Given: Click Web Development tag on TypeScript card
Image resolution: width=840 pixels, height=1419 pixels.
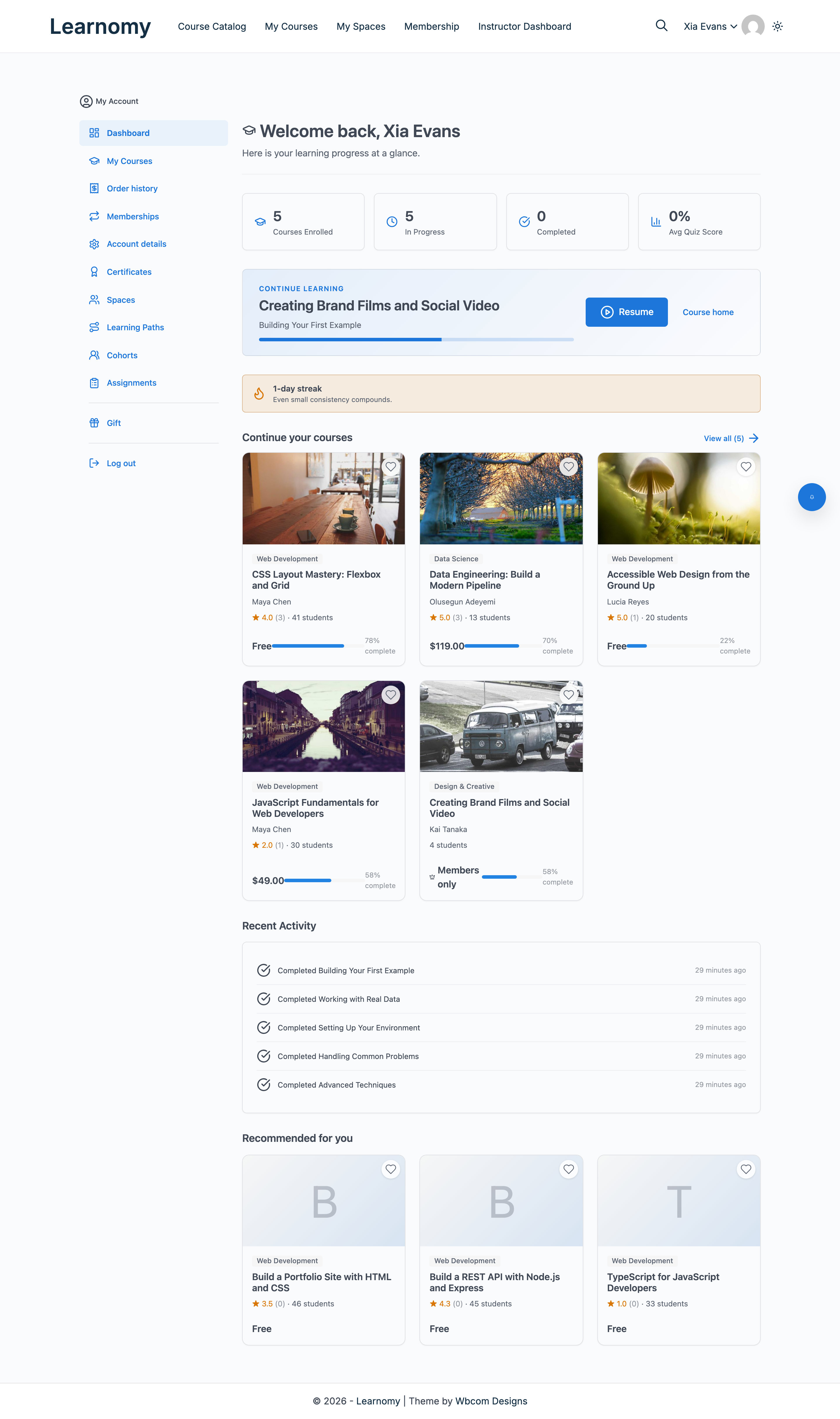Looking at the screenshot, I should pos(642,1261).
